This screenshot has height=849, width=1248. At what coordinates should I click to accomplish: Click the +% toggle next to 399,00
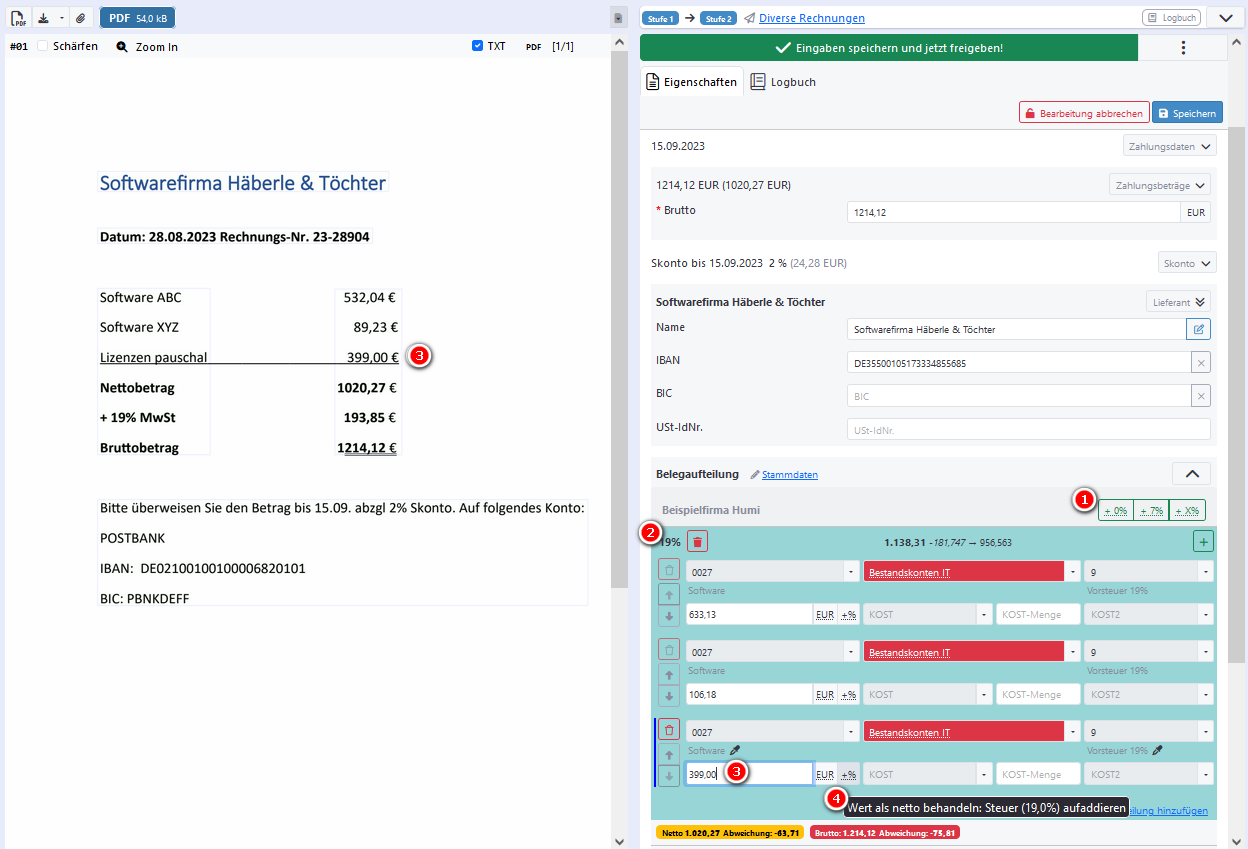(848, 774)
